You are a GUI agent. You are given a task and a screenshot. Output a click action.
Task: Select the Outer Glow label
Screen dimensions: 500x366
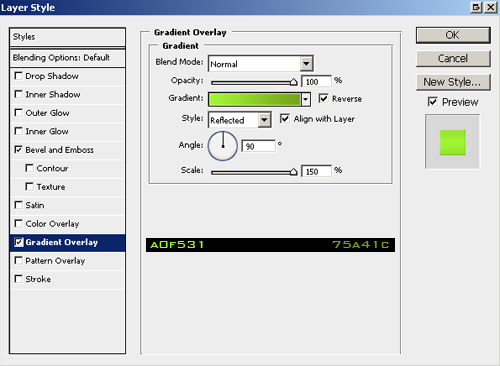[x=47, y=113]
